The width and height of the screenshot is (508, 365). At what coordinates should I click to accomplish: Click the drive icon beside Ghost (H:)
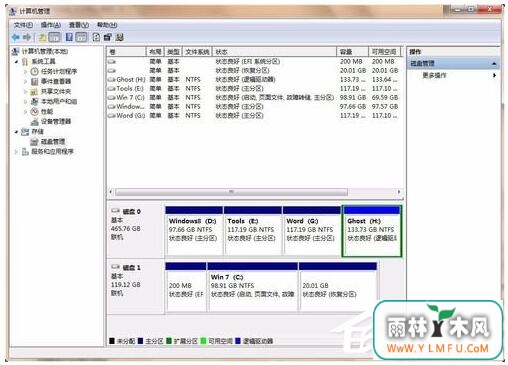tap(111, 80)
